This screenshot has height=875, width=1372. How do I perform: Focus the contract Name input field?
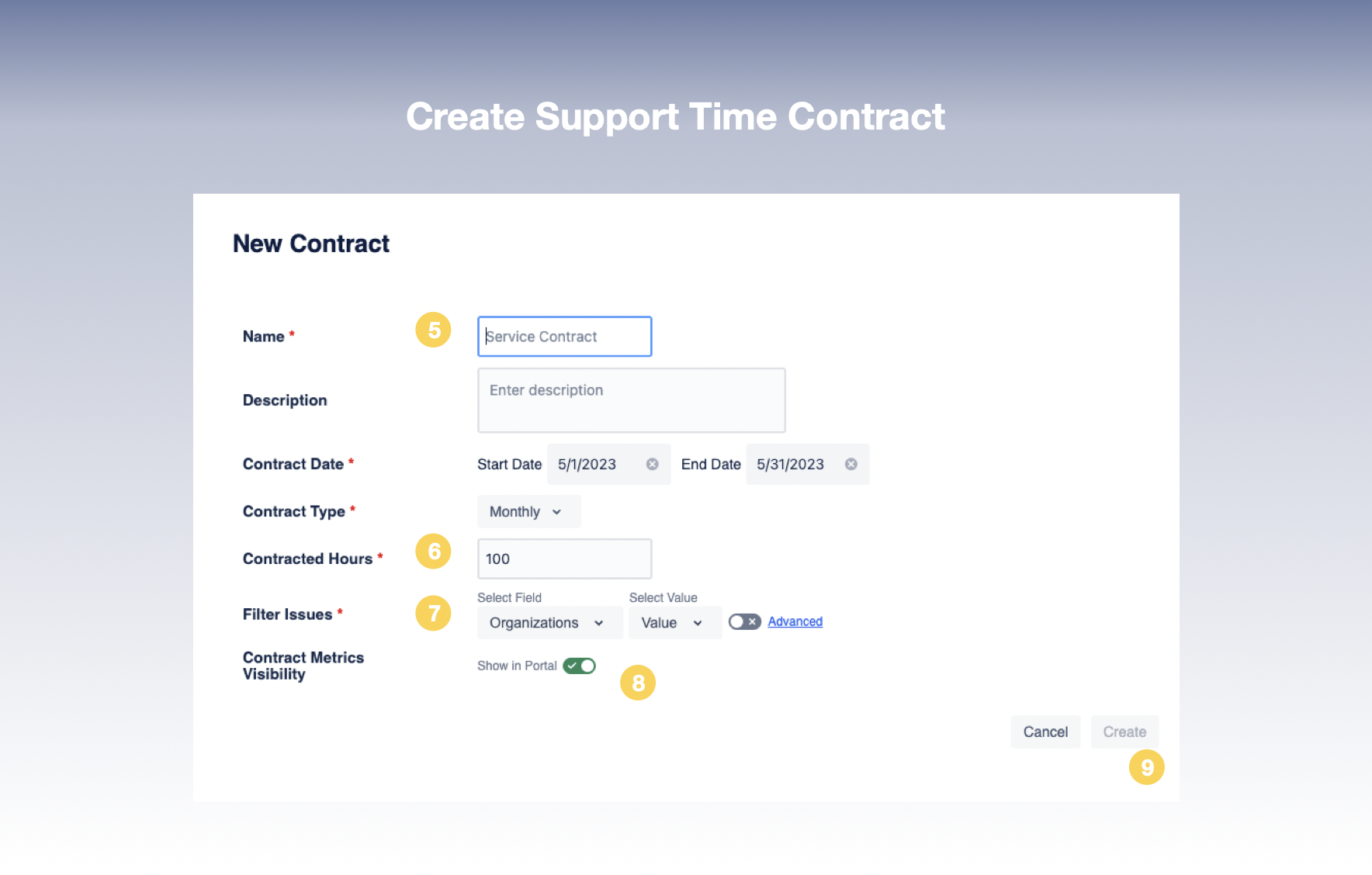click(x=564, y=337)
